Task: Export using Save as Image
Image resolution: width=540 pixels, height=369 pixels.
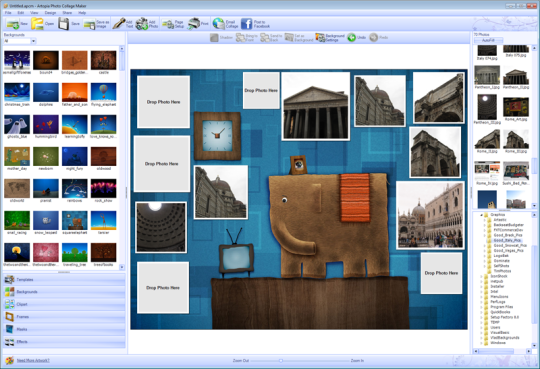Action: tap(96, 24)
